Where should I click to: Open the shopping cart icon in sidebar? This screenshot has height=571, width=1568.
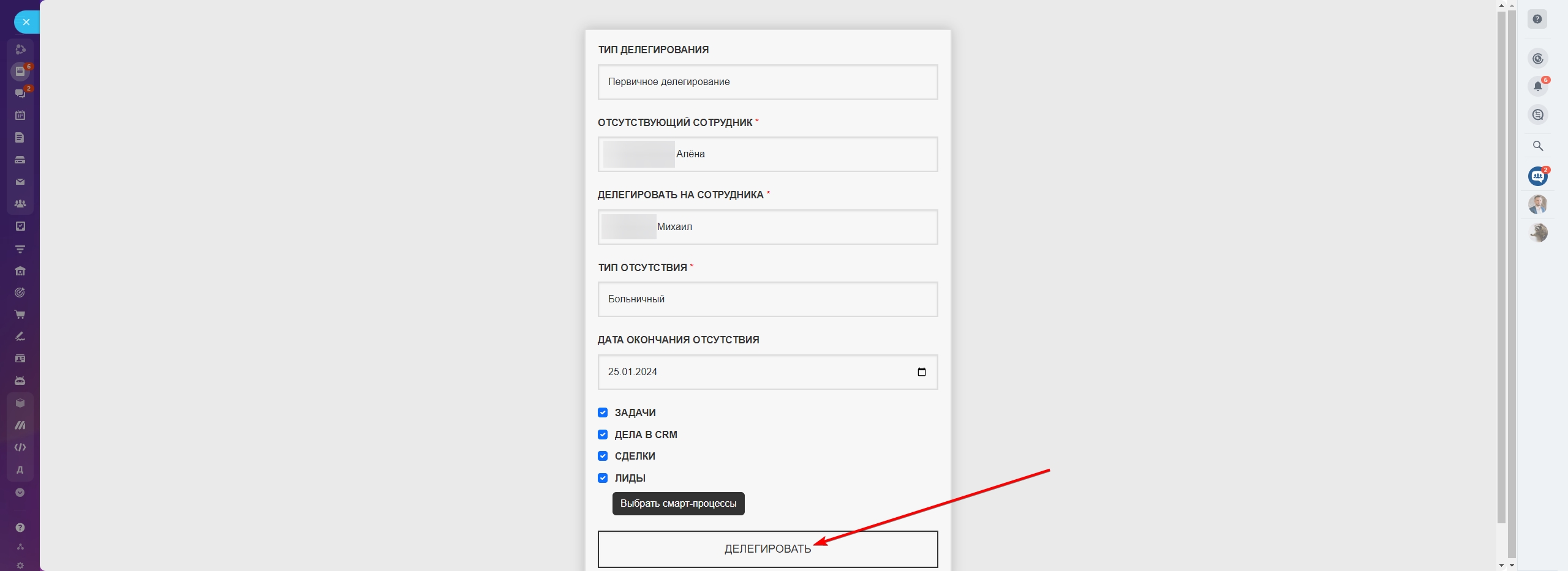(x=20, y=315)
